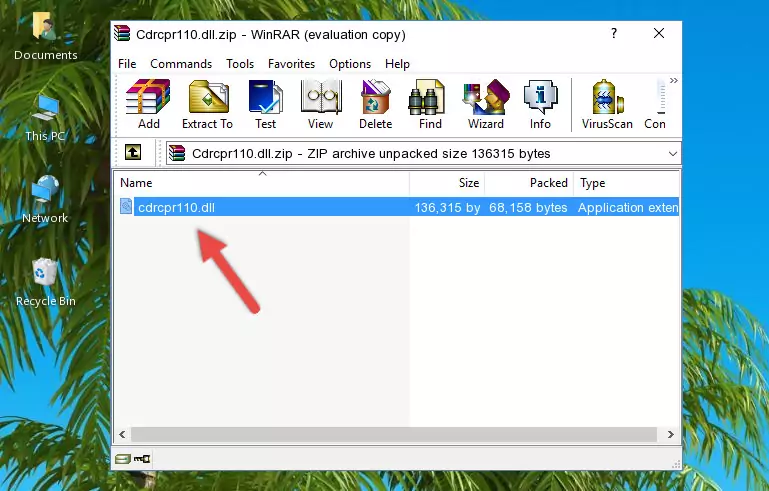Show archive Info

(x=540, y=104)
